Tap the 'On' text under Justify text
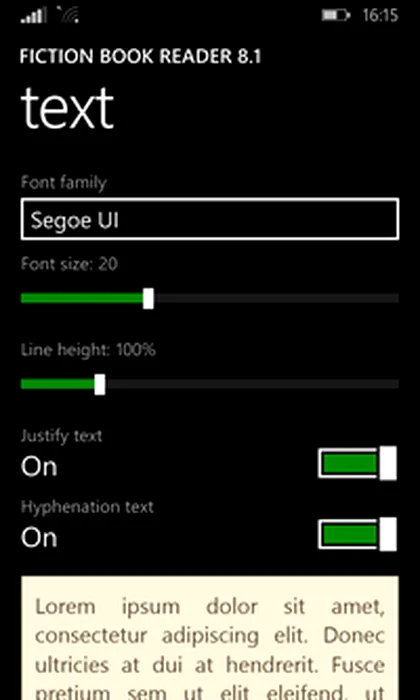 (x=39, y=467)
